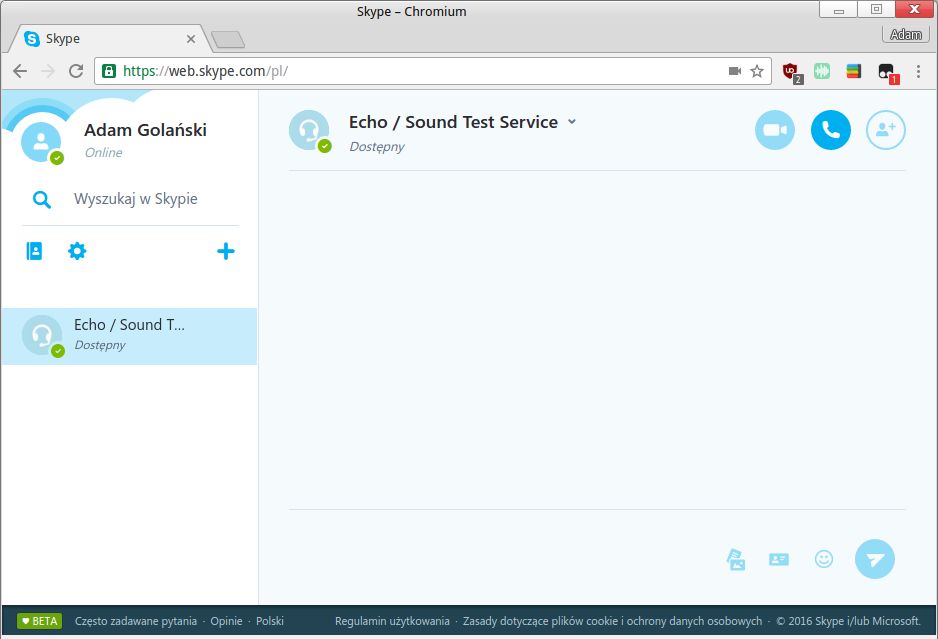Click the send message button
Screen dimensions: 938x639
click(875, 559)
